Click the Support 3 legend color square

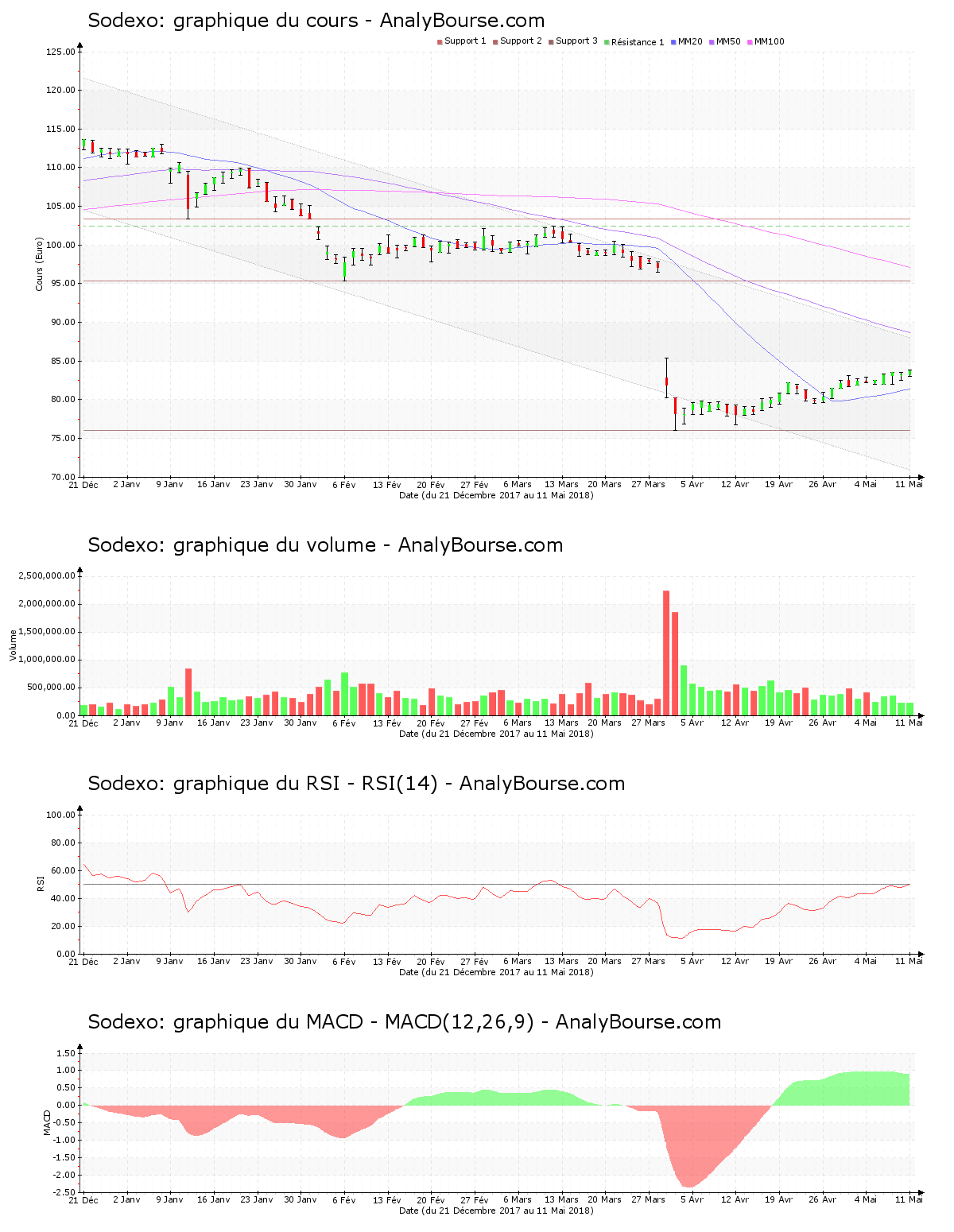pyautogui.click(x=551, y=42)
